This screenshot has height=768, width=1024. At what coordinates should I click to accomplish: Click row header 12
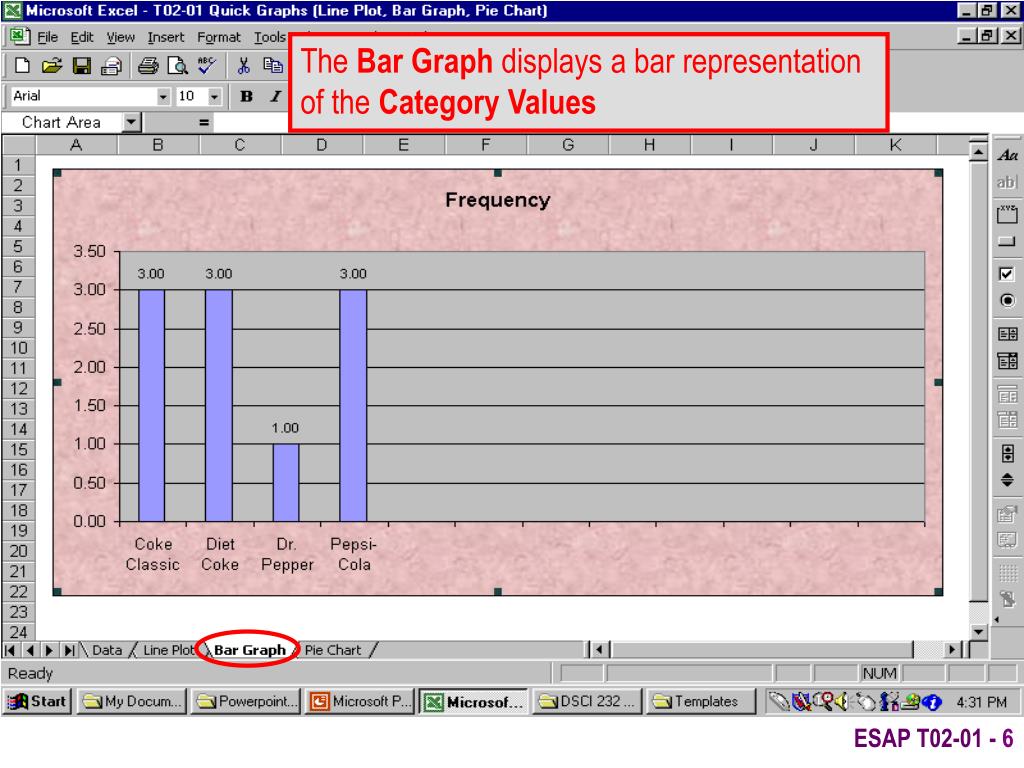19,389
